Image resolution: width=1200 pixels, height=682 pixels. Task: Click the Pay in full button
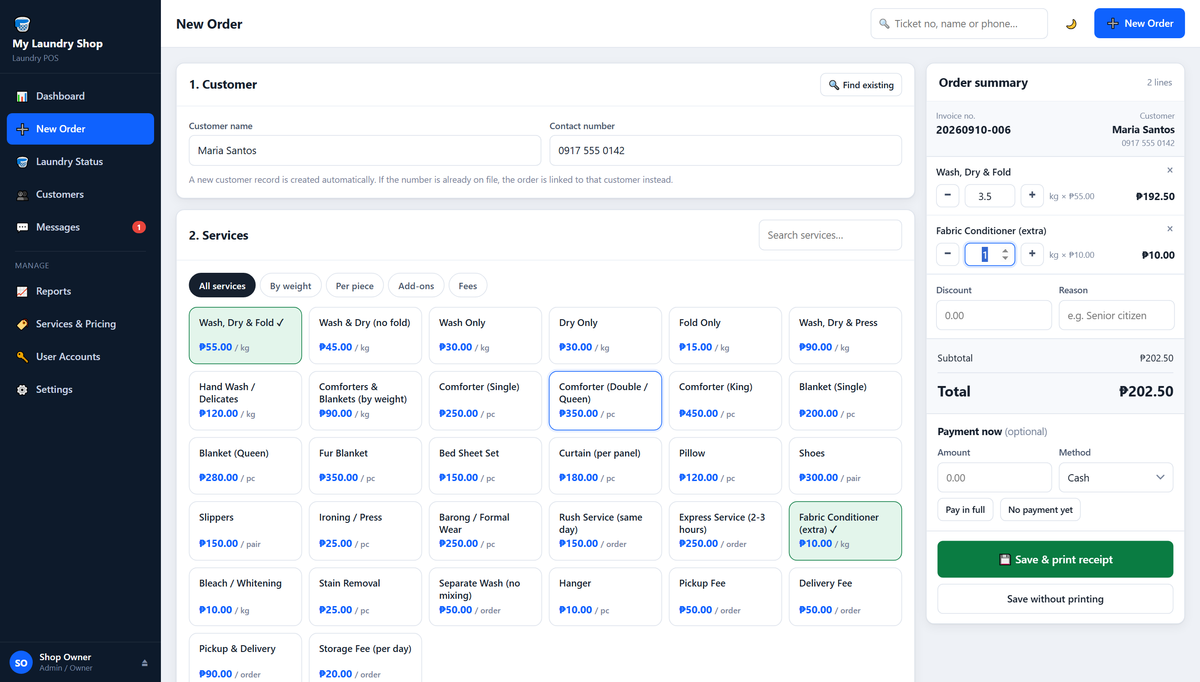point(965,510)
